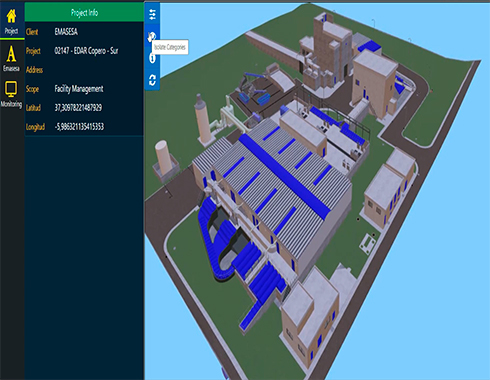Image resolution: width=490 pixels, height=380 pixels.
Task: Click the green Project Info header
Action: tap(84, 12)
